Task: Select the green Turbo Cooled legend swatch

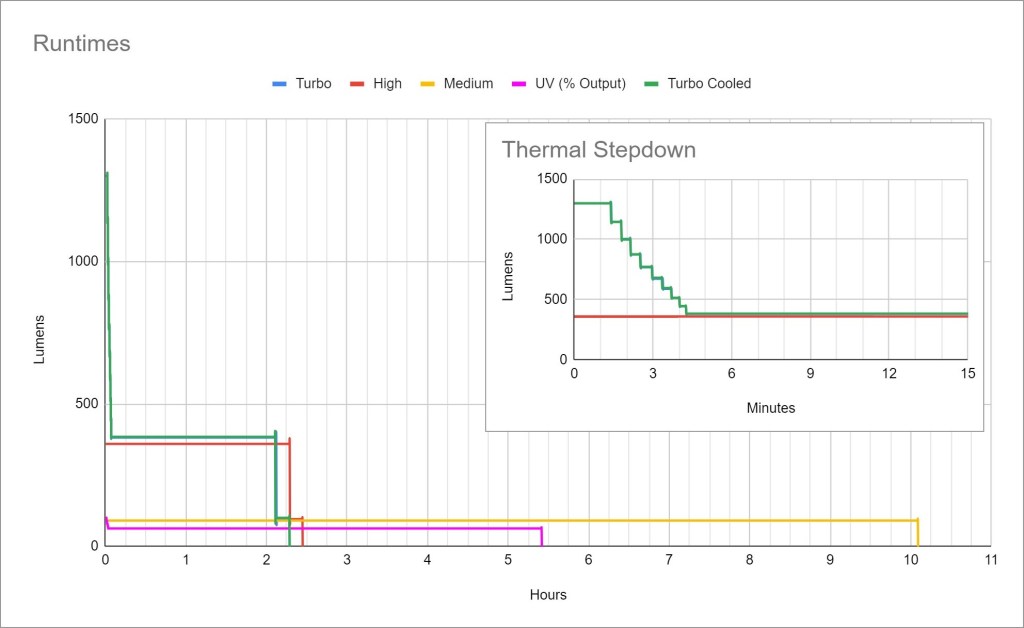Action: 651,84
